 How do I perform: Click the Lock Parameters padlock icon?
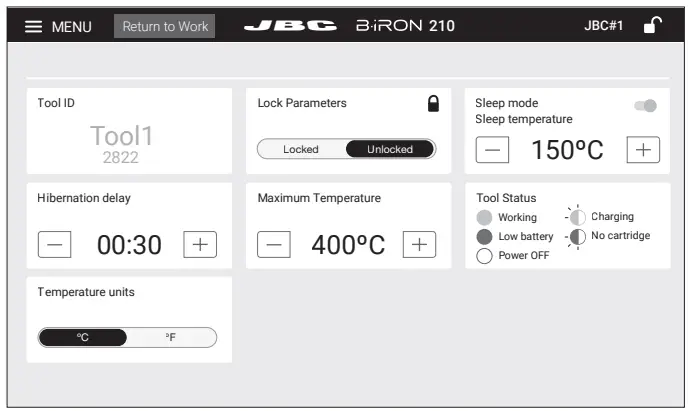(x=433, y=104)
